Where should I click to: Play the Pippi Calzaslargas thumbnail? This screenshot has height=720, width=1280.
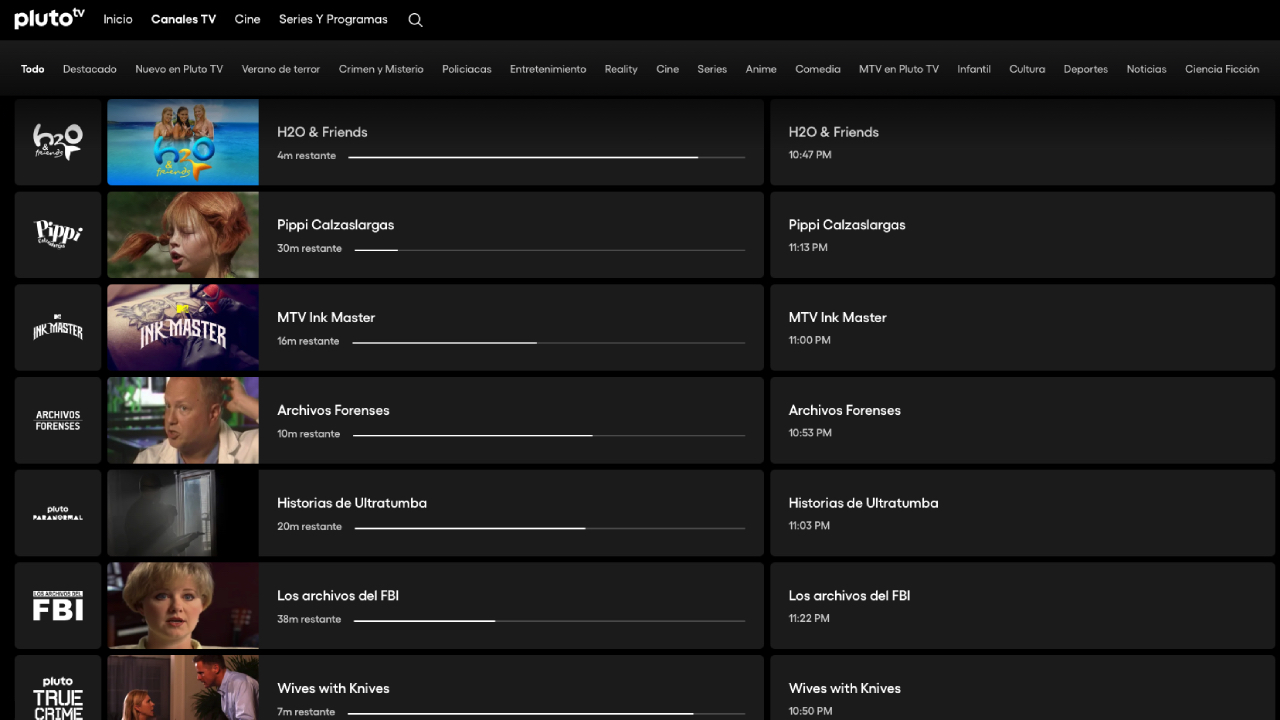(183, 235)
